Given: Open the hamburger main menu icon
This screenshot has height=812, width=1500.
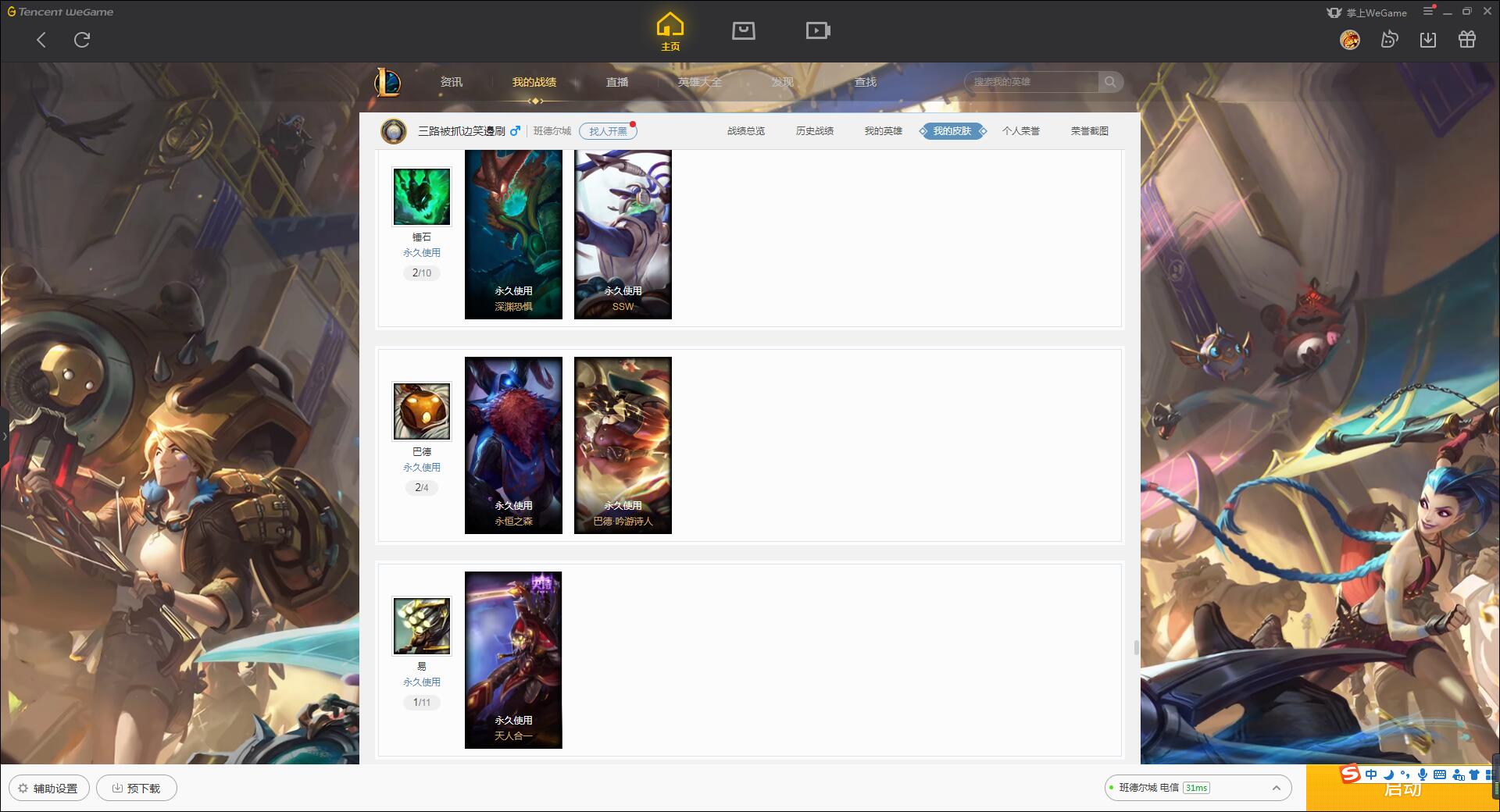Looking at the screenshot, I should coord(1428,12).
